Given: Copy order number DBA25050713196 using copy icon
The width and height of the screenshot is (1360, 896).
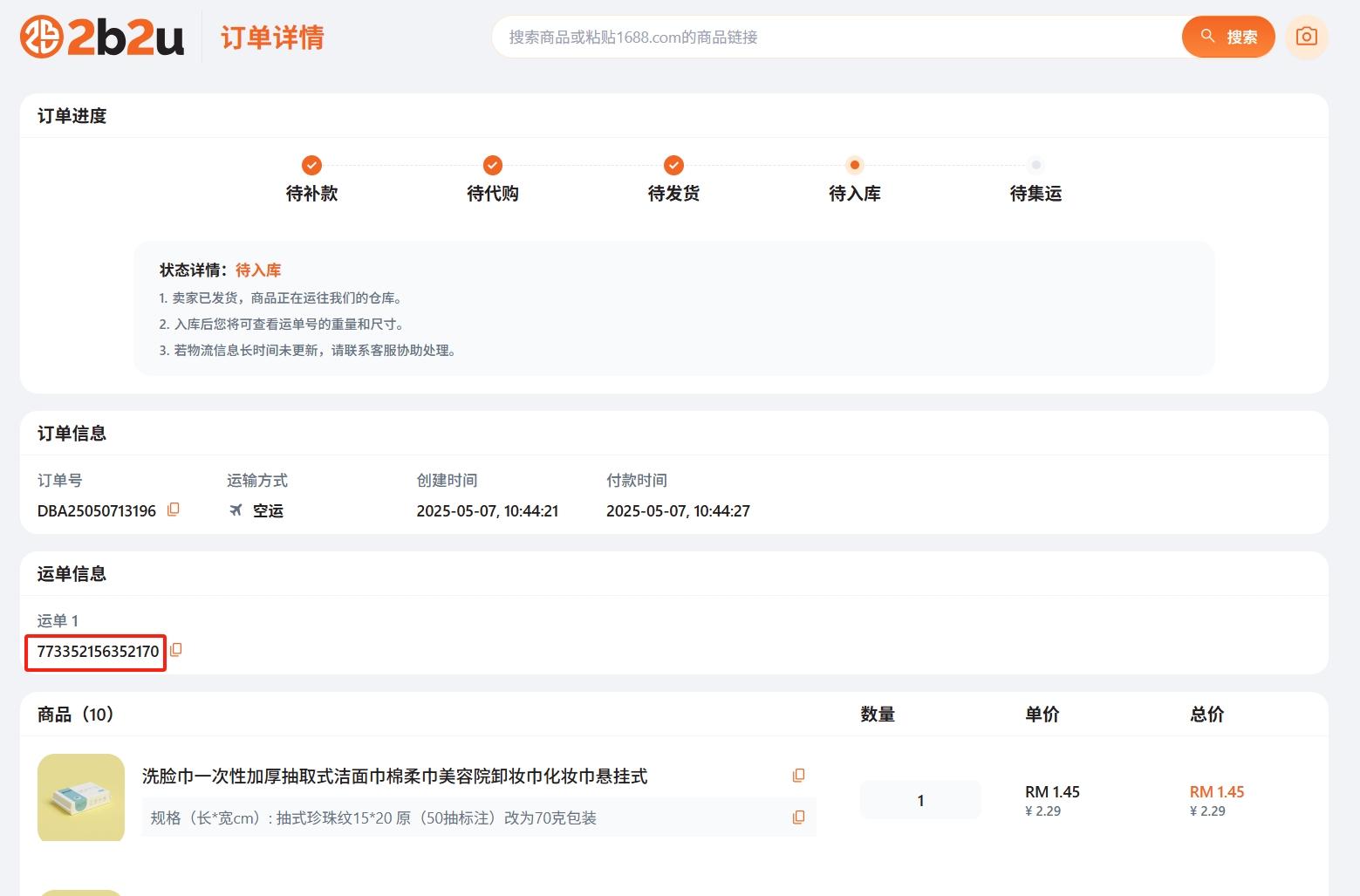Looking at the screenshot, I should [x=173, y=510].
